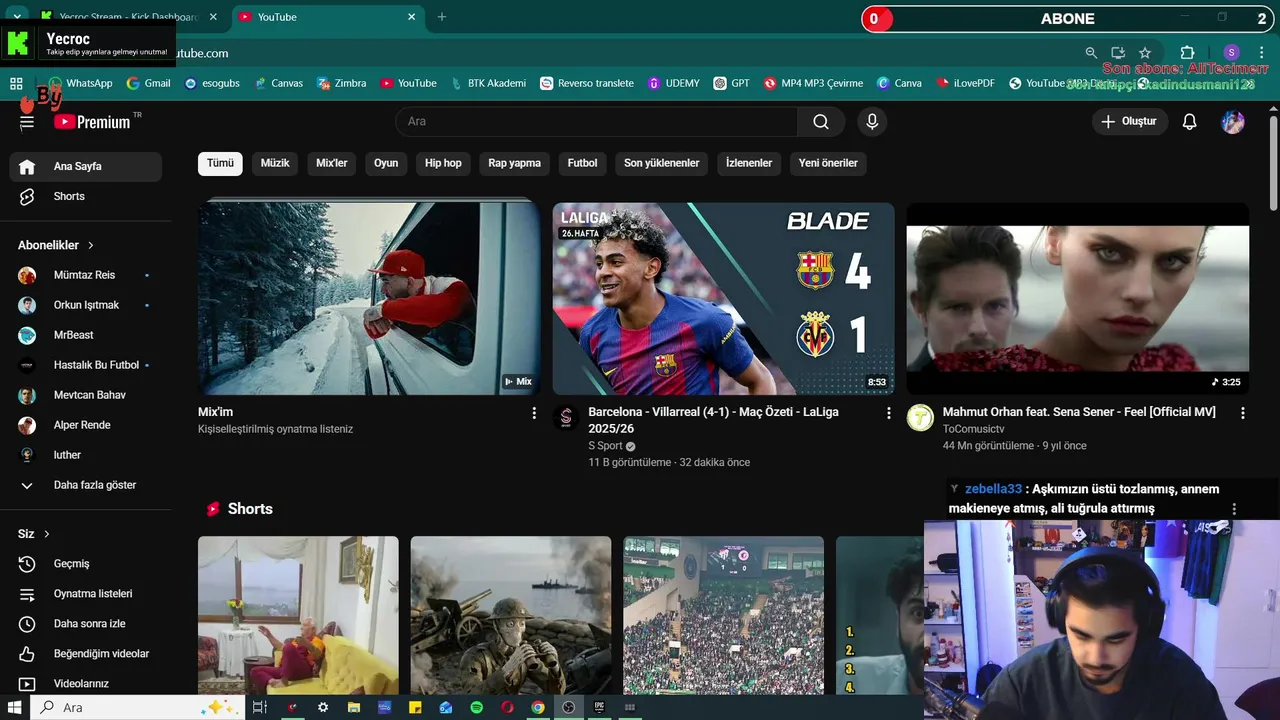Open Spotify from the taskbar

pos(477,707)
